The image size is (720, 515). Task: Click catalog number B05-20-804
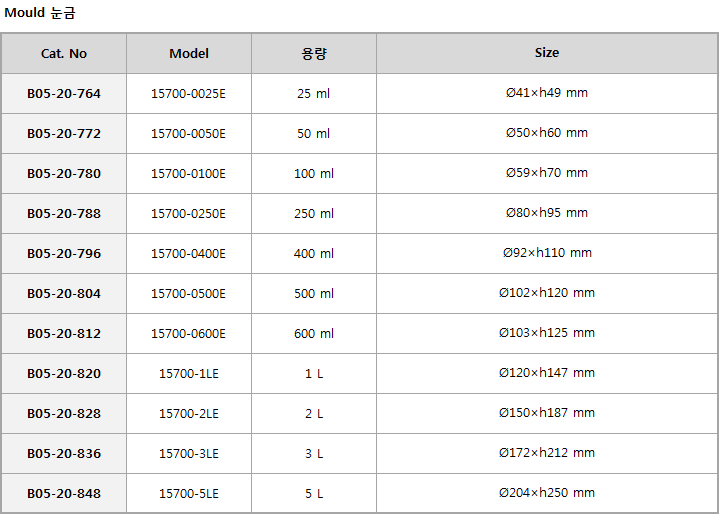click(x=64, y=293)
